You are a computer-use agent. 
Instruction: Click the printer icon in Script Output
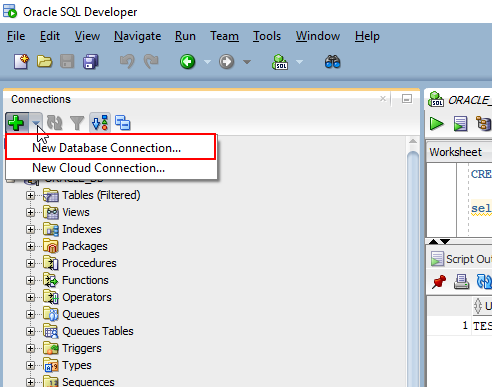[462, 282]
